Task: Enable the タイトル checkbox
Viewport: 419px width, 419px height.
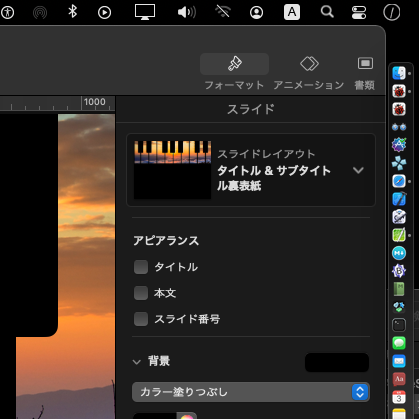Action: (x=141, y=267)
